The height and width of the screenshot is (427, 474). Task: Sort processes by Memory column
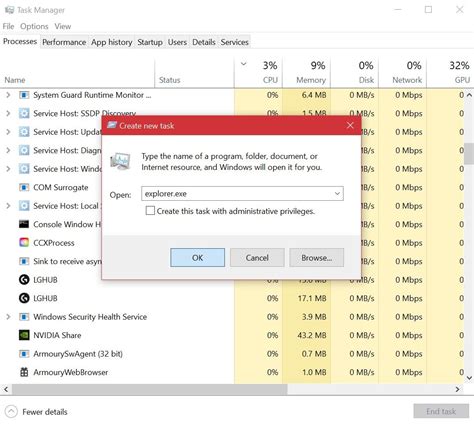coord(306,72)
